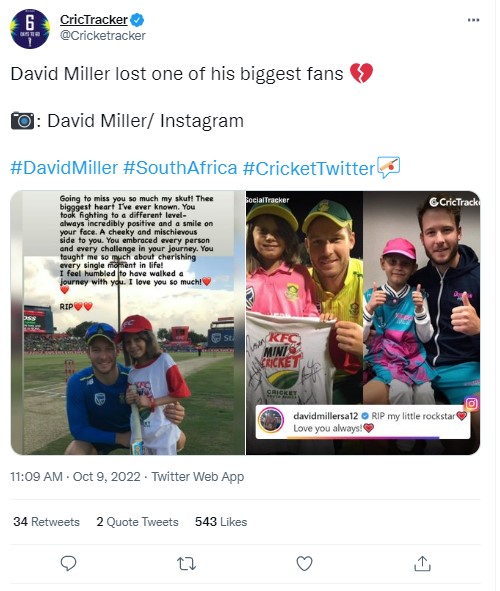
Task: View the 2 Quote Tweets list
Action: tap(138, 522)
